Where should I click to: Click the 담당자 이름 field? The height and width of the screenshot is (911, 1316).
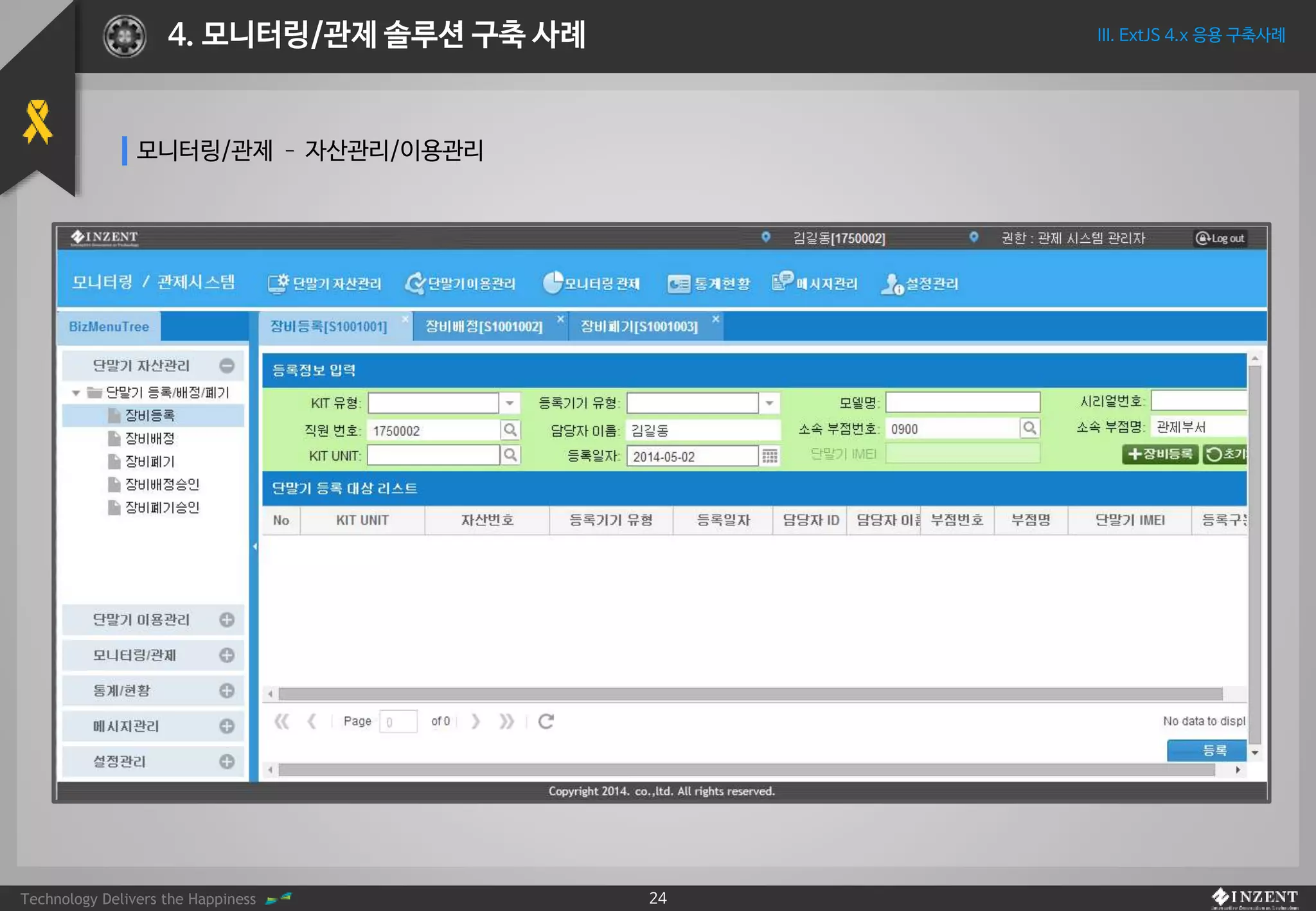704,430
